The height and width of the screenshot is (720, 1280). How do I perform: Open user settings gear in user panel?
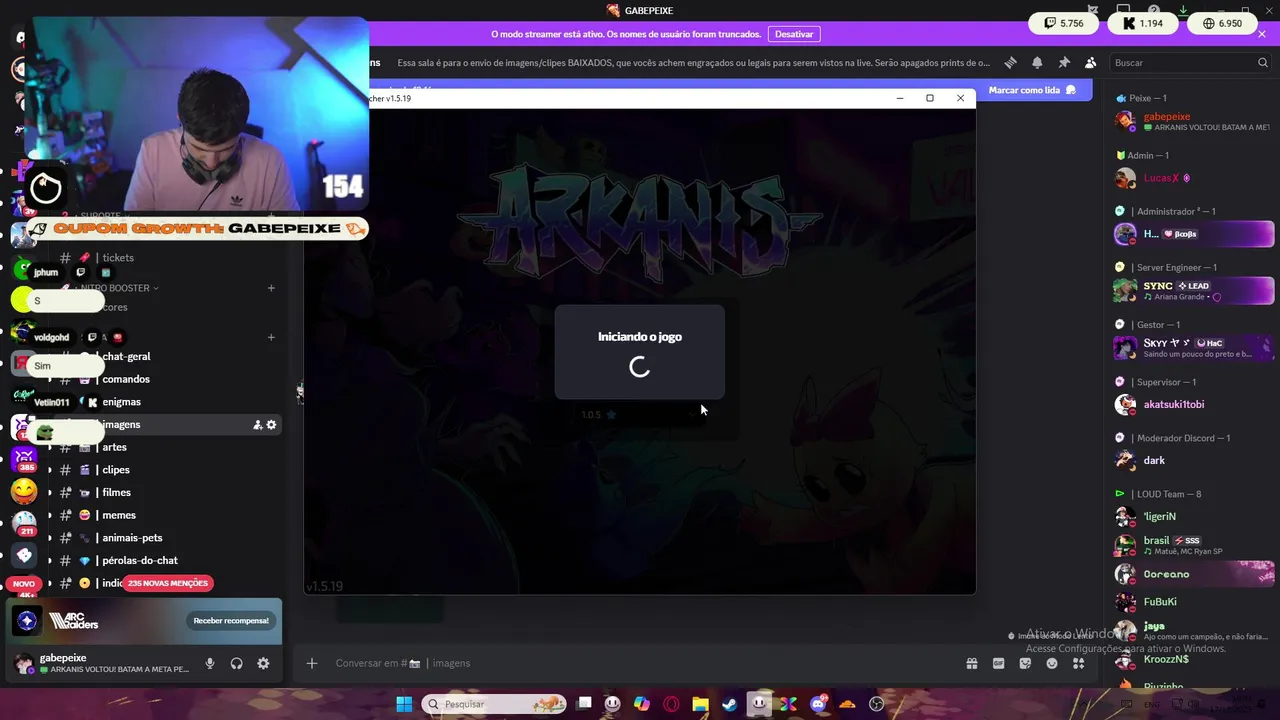(x=263, y=663)
